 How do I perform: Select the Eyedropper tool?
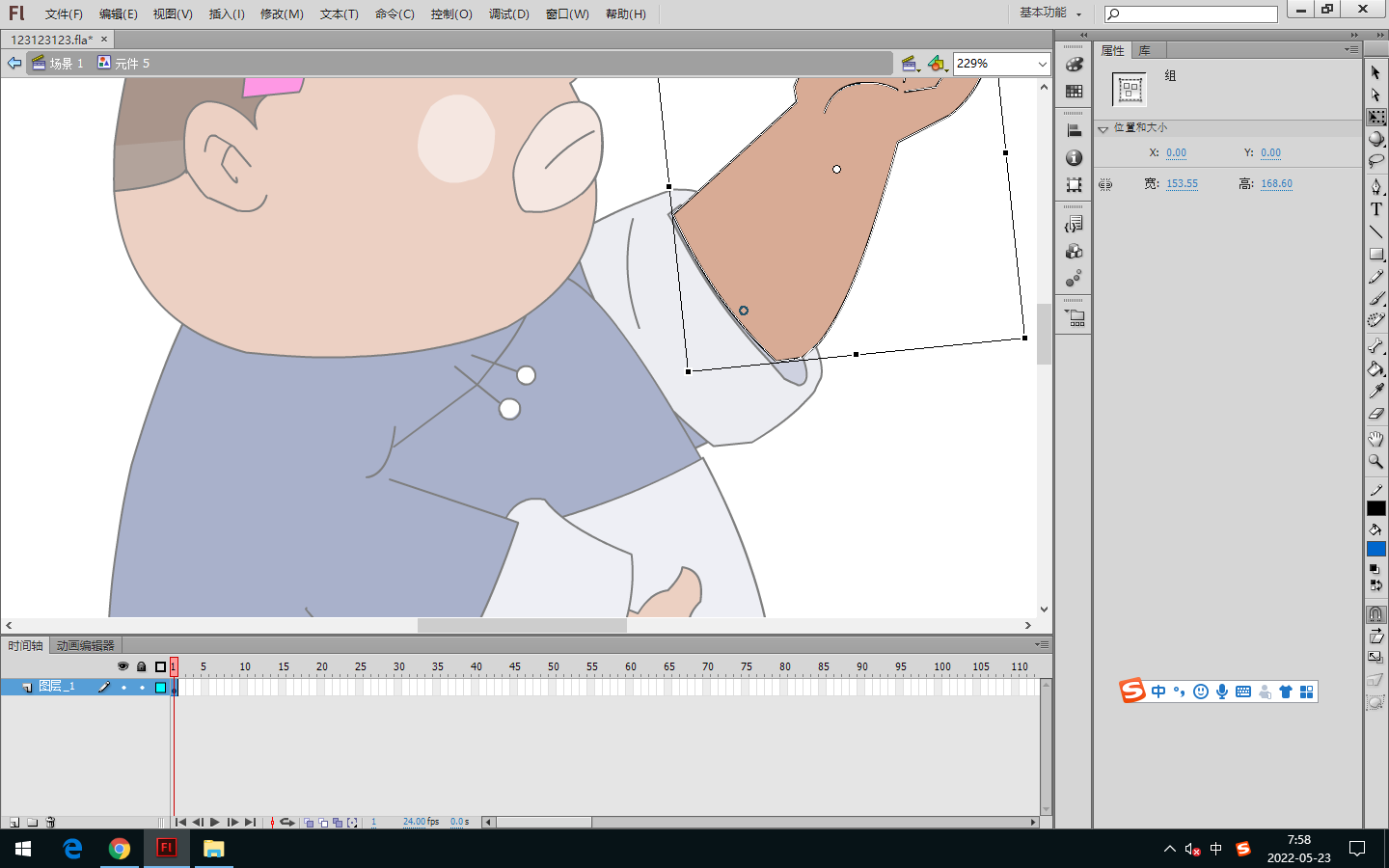tap(1376, 391)
